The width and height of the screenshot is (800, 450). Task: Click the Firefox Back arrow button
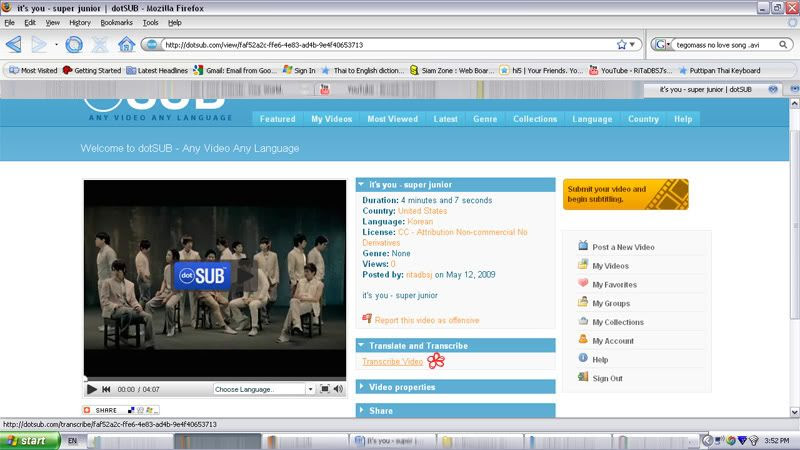click(x=14, y=44)
